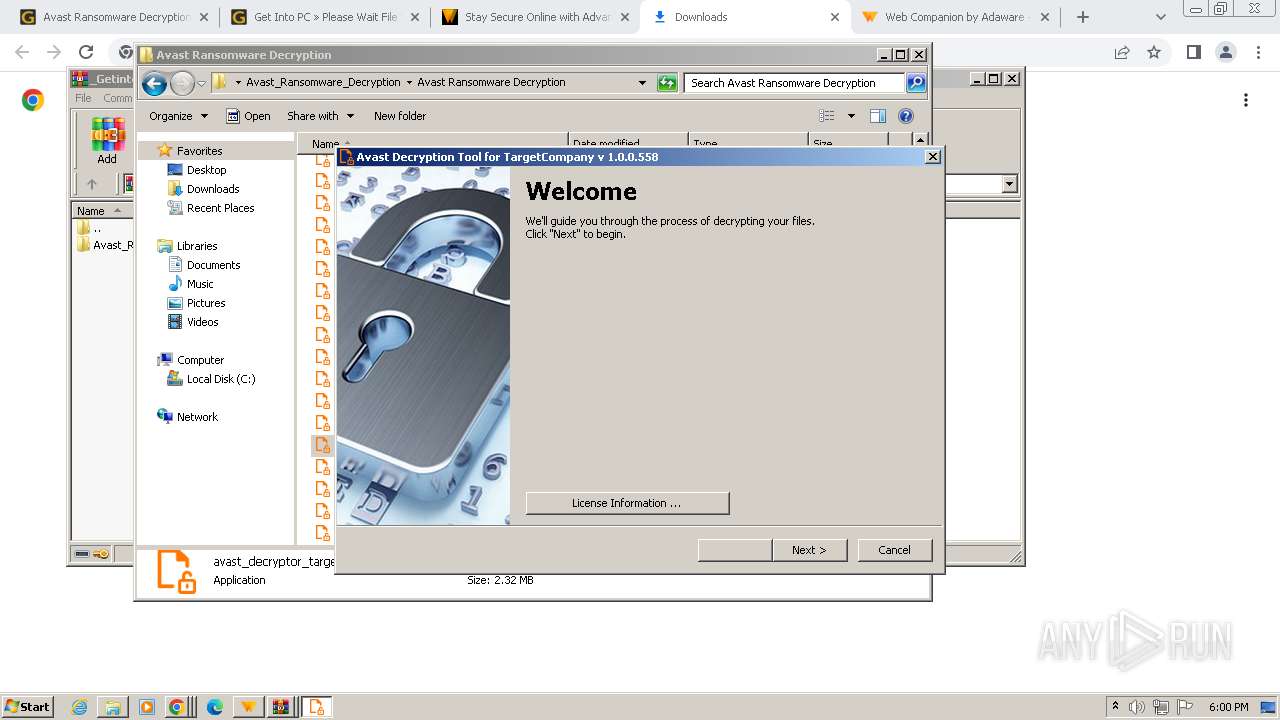Select the highlighted decryptor file icon

(322, 445)
